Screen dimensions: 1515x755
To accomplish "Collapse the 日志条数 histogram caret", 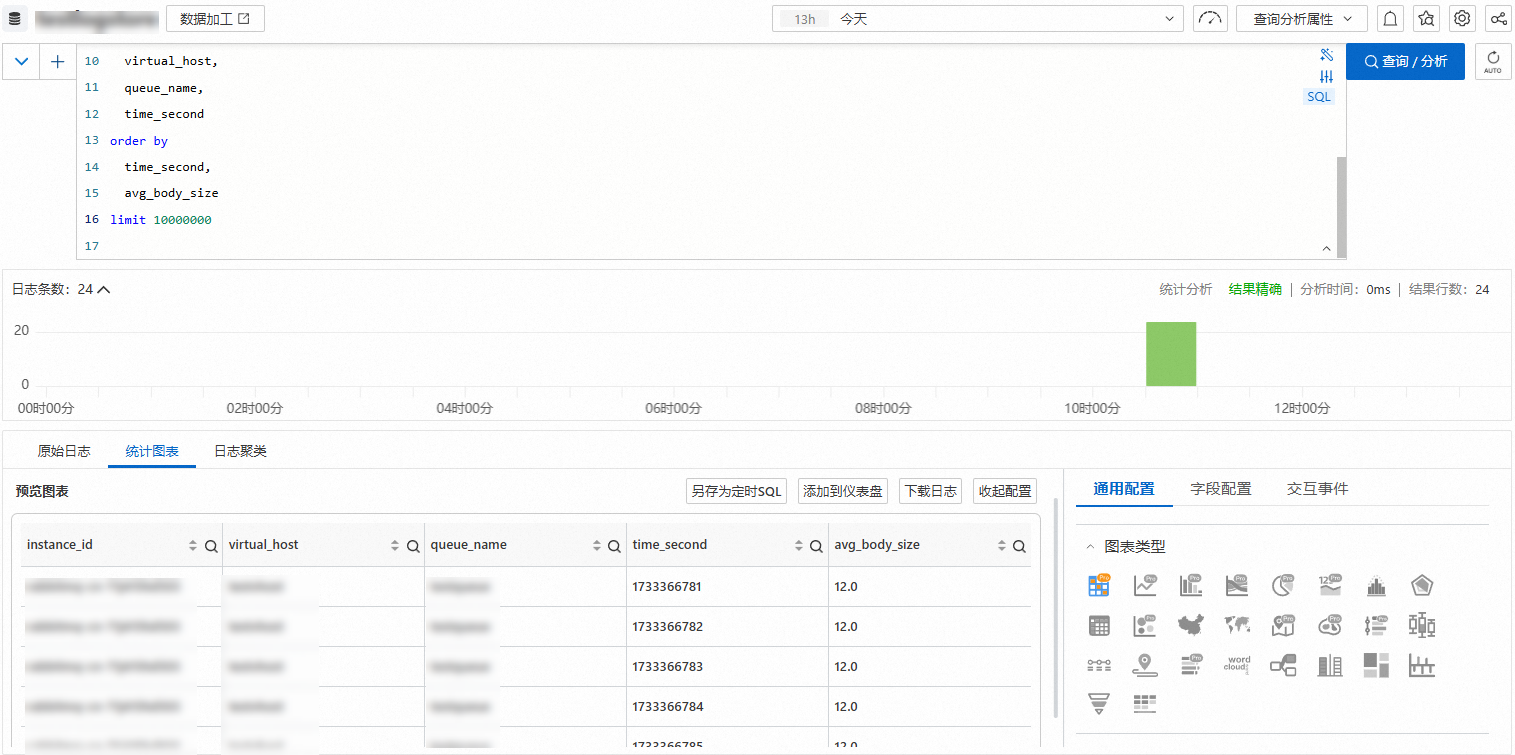I will coord(103,290).
